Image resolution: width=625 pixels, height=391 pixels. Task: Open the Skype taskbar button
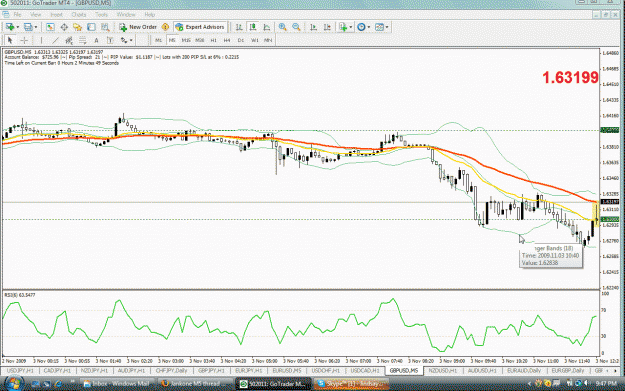[x=351, y=384]
